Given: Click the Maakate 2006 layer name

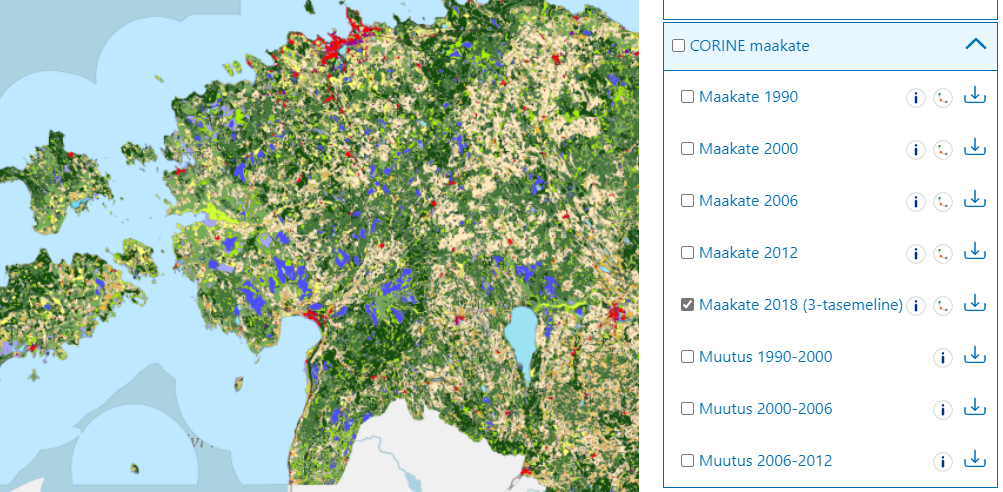Looking at the screenshot, I should pyautogui.click(x=748, y=200).
